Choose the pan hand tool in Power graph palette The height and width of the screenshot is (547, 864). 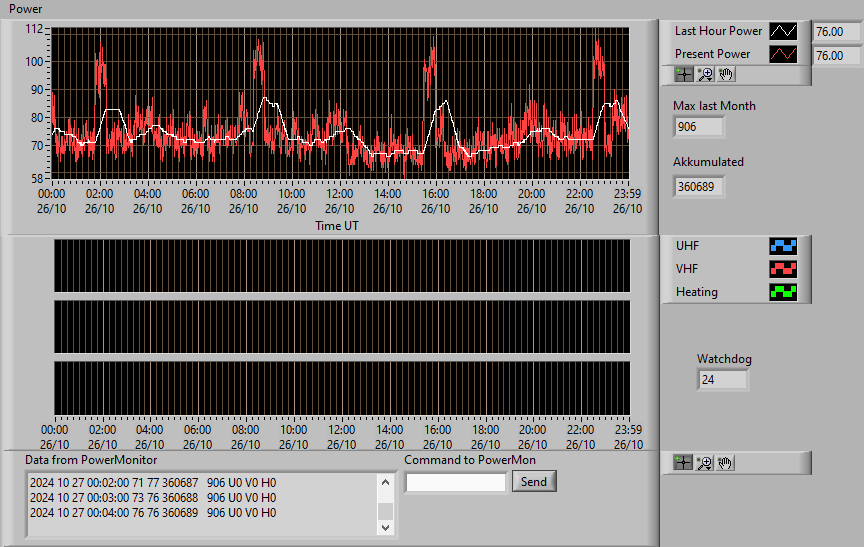[x=726, y=74]
